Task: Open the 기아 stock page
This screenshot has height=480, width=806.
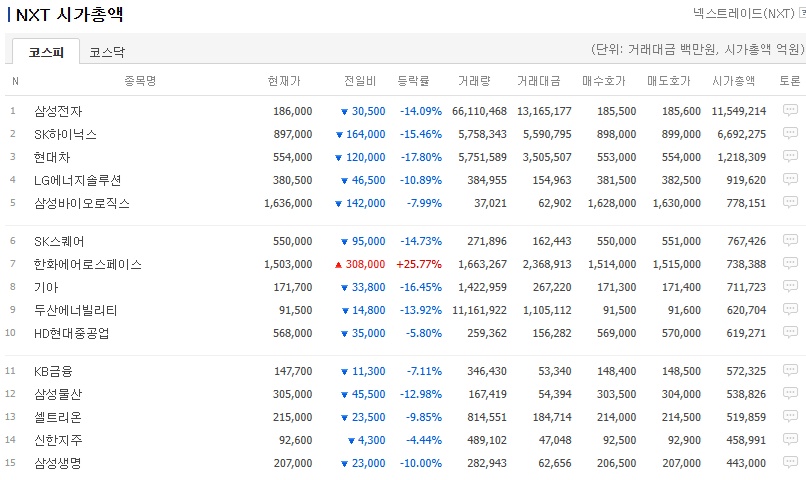Action: (46, 287)
